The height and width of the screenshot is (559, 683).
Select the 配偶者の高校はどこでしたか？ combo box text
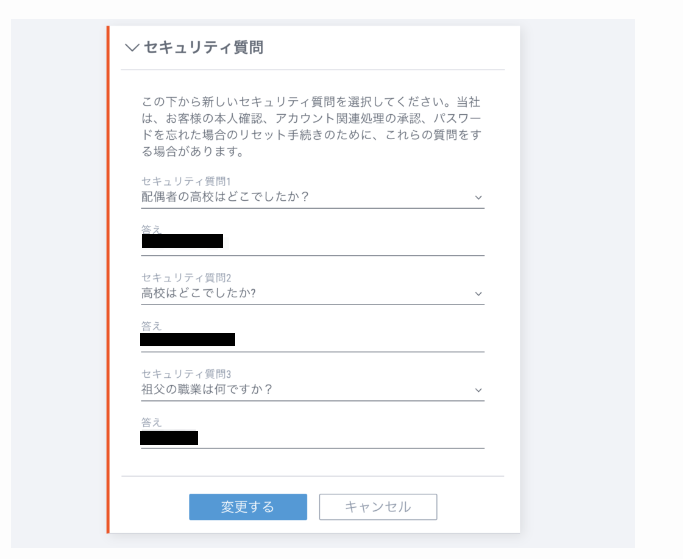coord(225,197)
